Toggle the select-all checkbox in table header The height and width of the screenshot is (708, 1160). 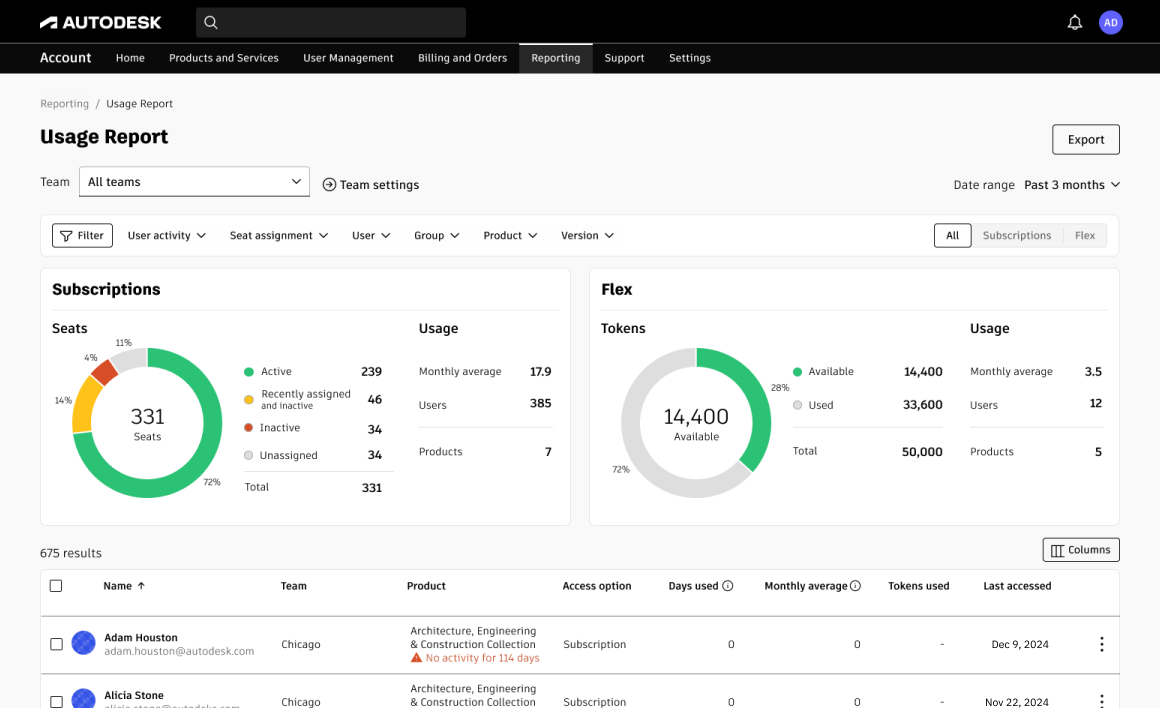(x=56, y=586)
